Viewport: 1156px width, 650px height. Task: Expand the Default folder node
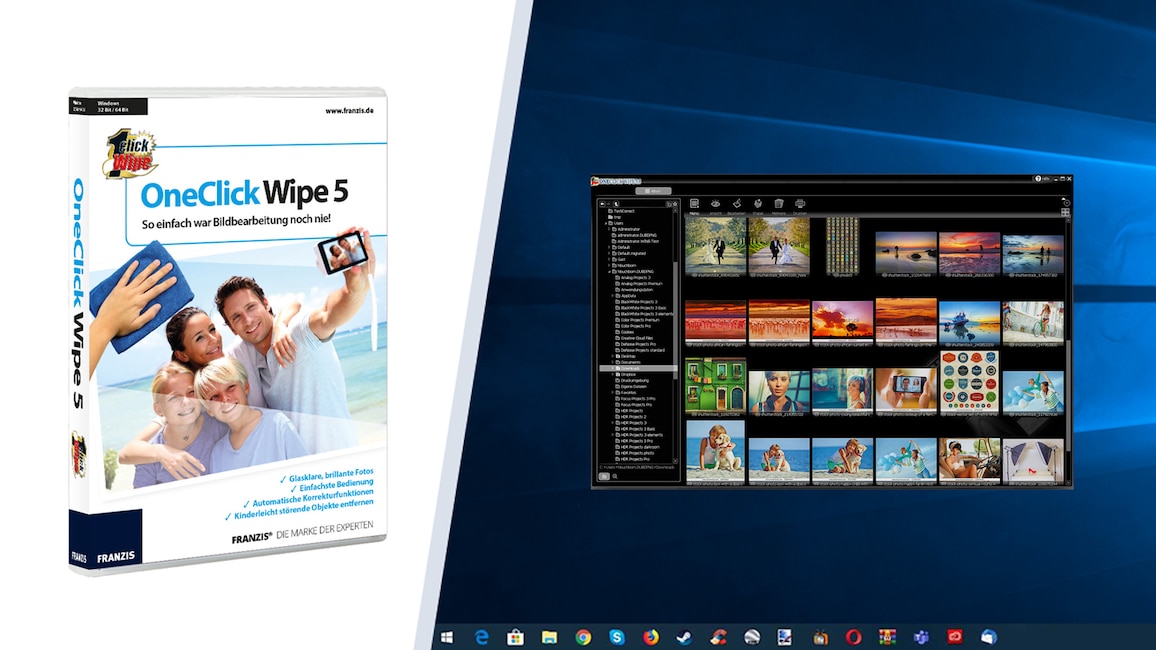[x=609, y=247]
